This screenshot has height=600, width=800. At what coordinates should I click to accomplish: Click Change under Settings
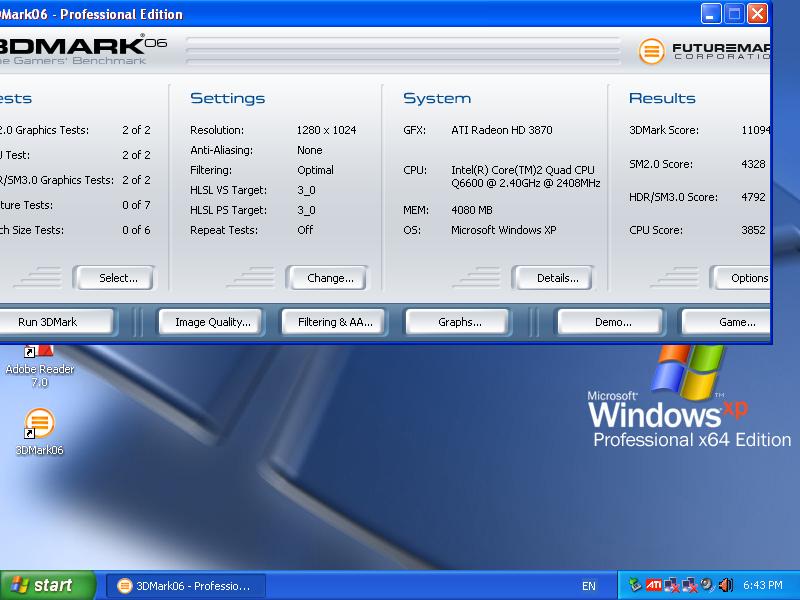click(x=330, y=278)
